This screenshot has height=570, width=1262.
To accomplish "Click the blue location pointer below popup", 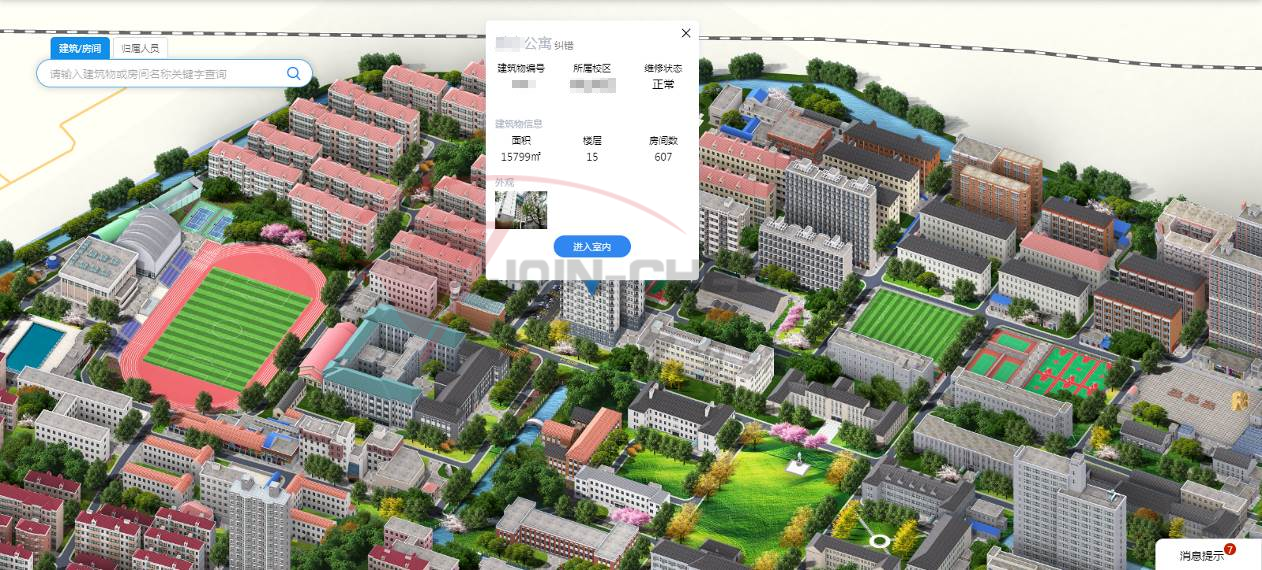I will coord(592,288).
